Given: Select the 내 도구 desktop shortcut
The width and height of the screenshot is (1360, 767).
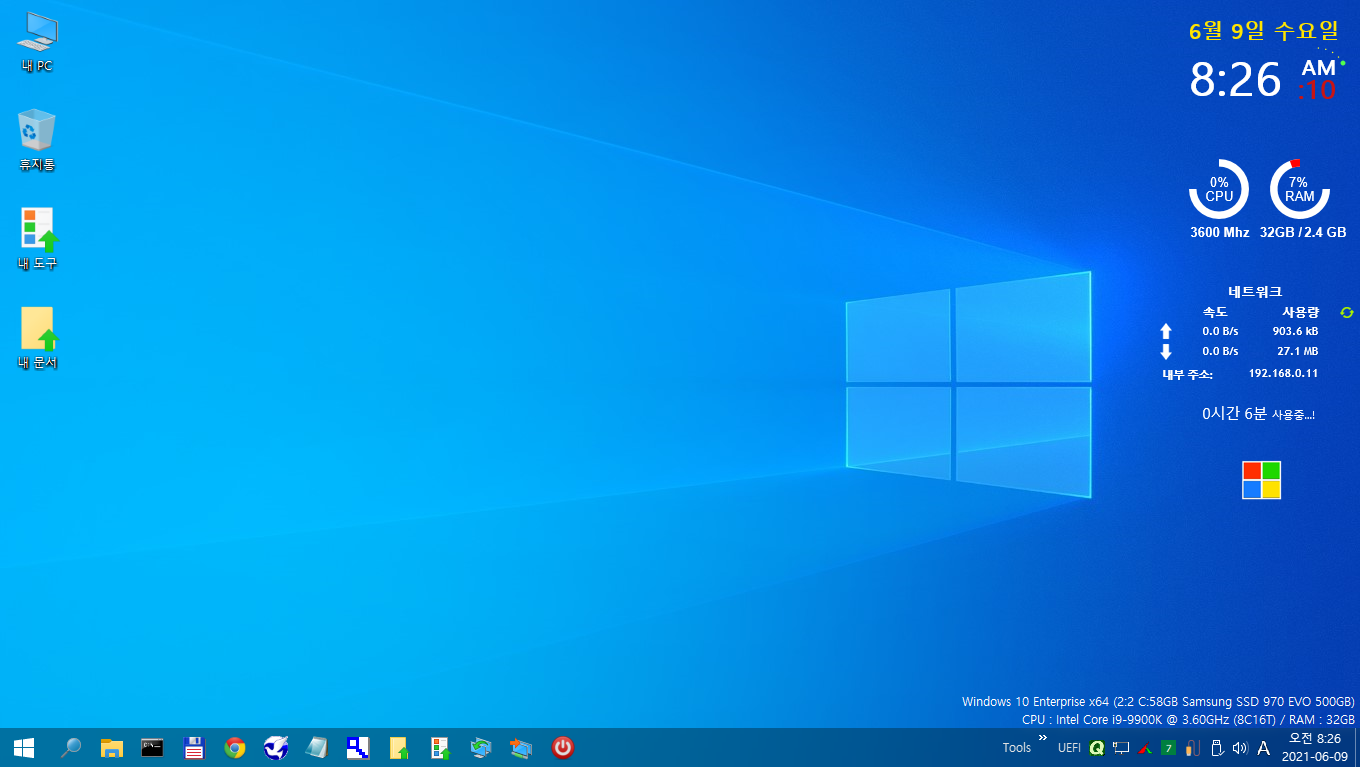Looking at the screenshot, I should click(x=37, y=239).
